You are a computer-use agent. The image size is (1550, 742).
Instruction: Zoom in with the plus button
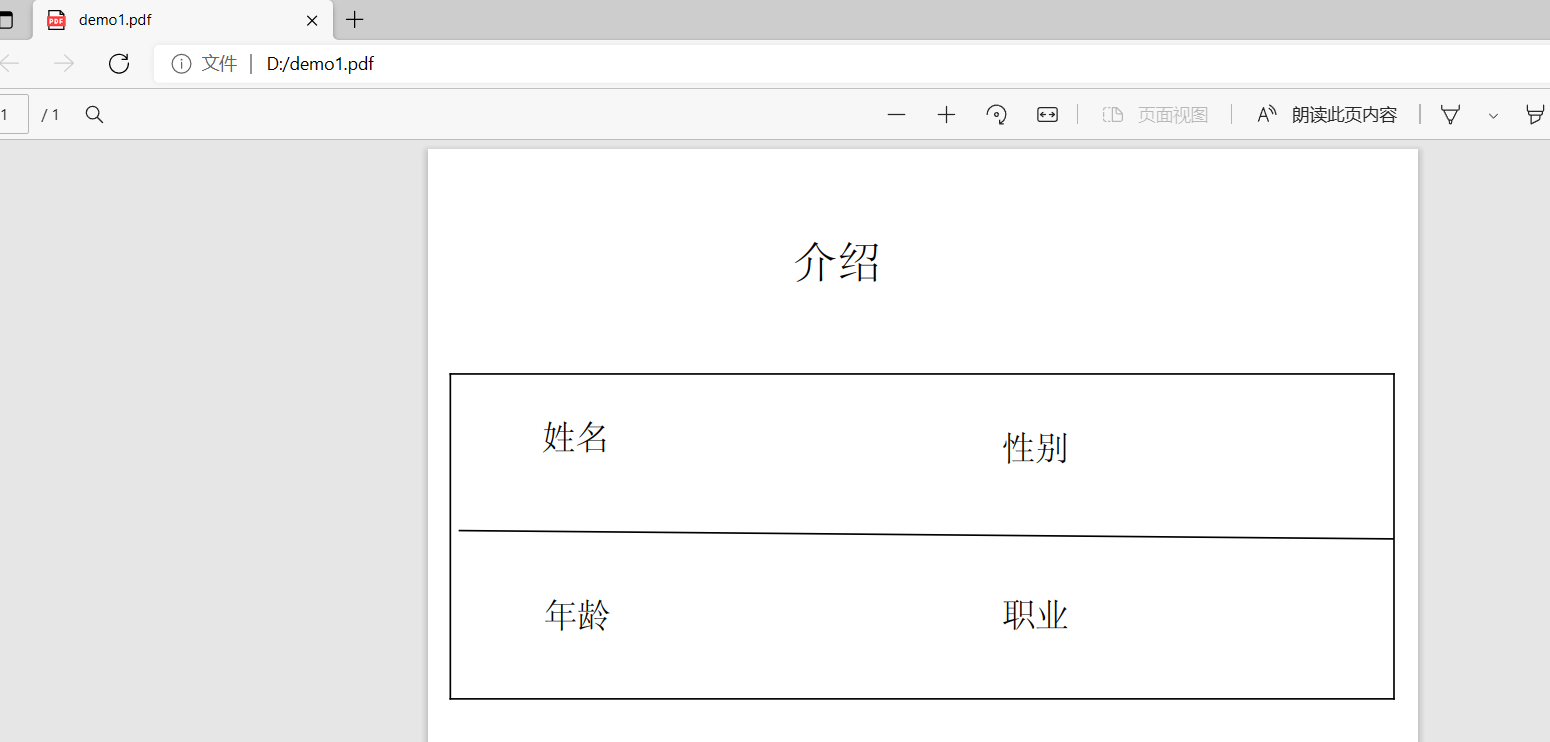click(x=946, y=115)
